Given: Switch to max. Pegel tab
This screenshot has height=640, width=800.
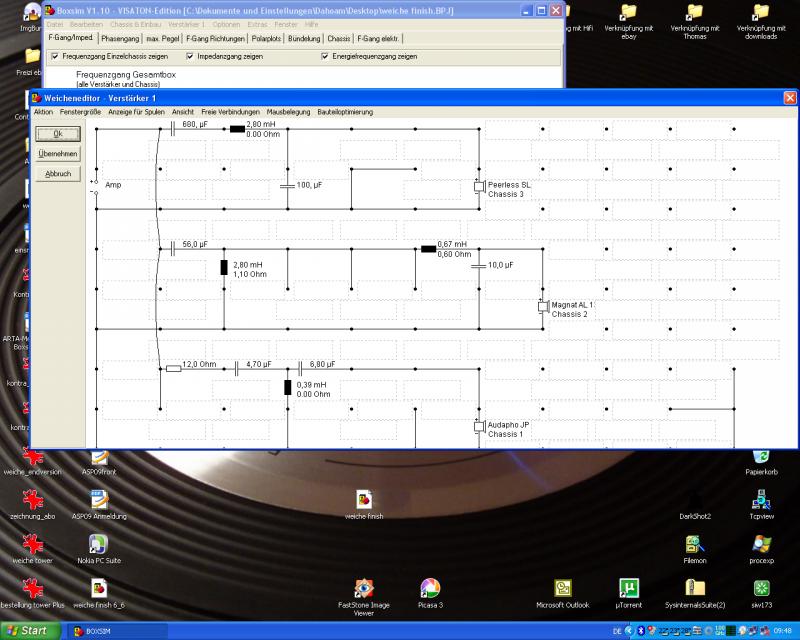Looking at the screenshot, I should (163, 39).
